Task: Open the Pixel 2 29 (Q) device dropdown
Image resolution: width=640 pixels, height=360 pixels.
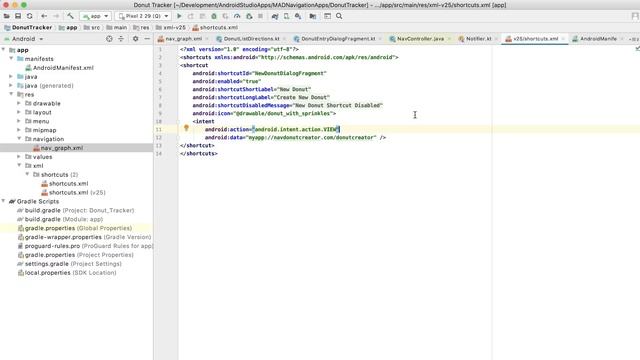Action: point(143,16)
